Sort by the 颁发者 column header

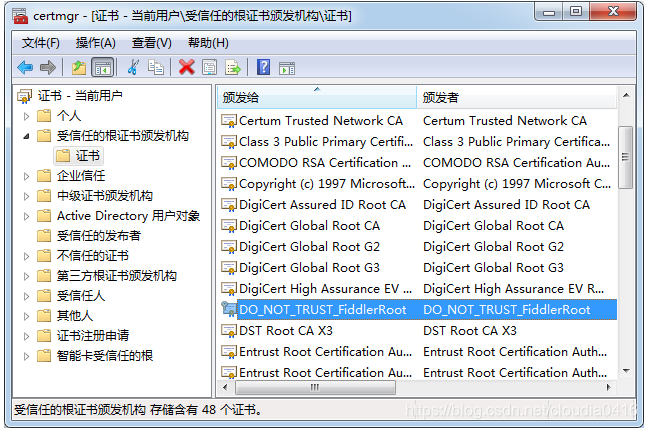(x=517, y=98)
